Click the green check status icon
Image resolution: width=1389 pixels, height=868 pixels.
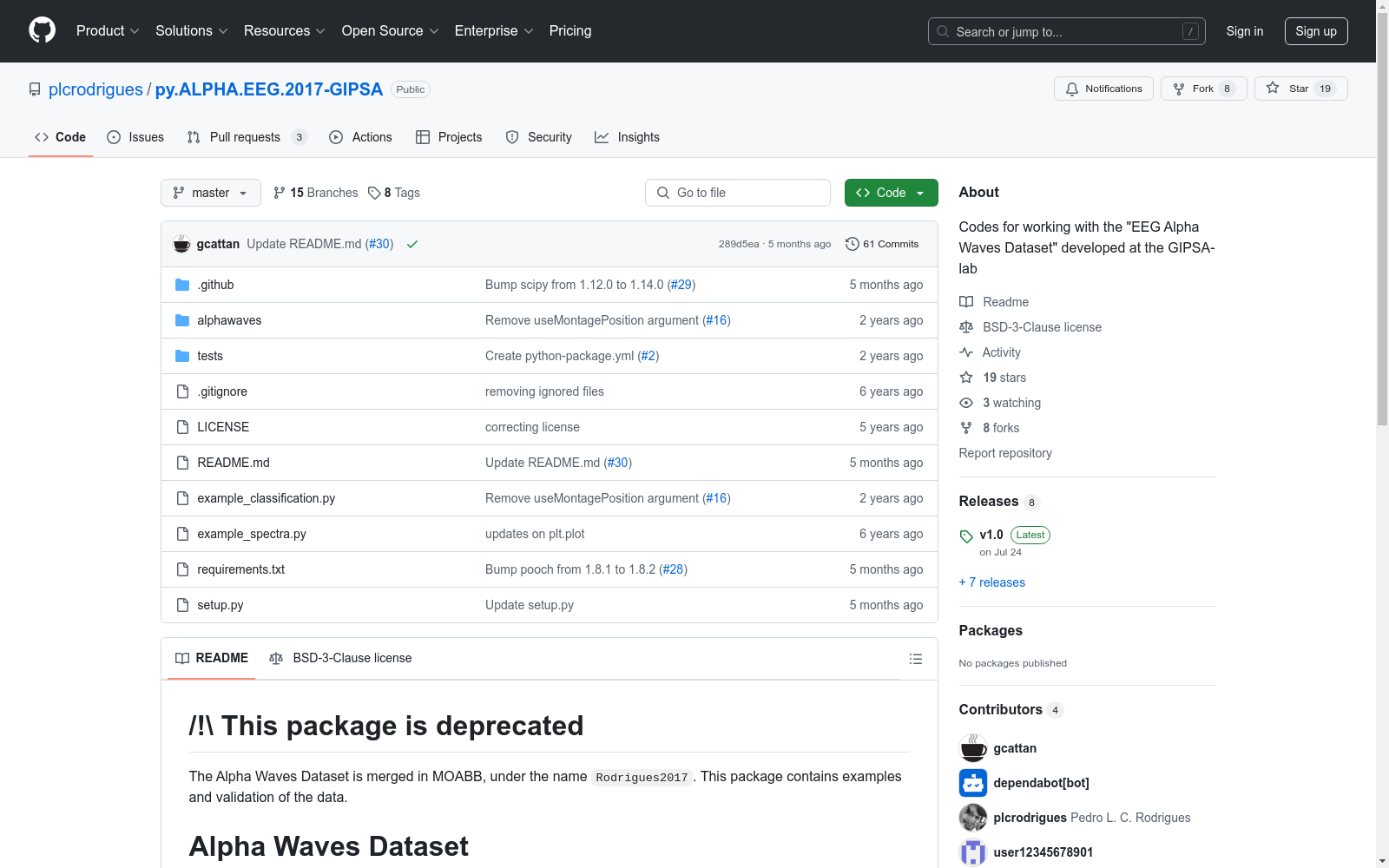pos(412,244)
